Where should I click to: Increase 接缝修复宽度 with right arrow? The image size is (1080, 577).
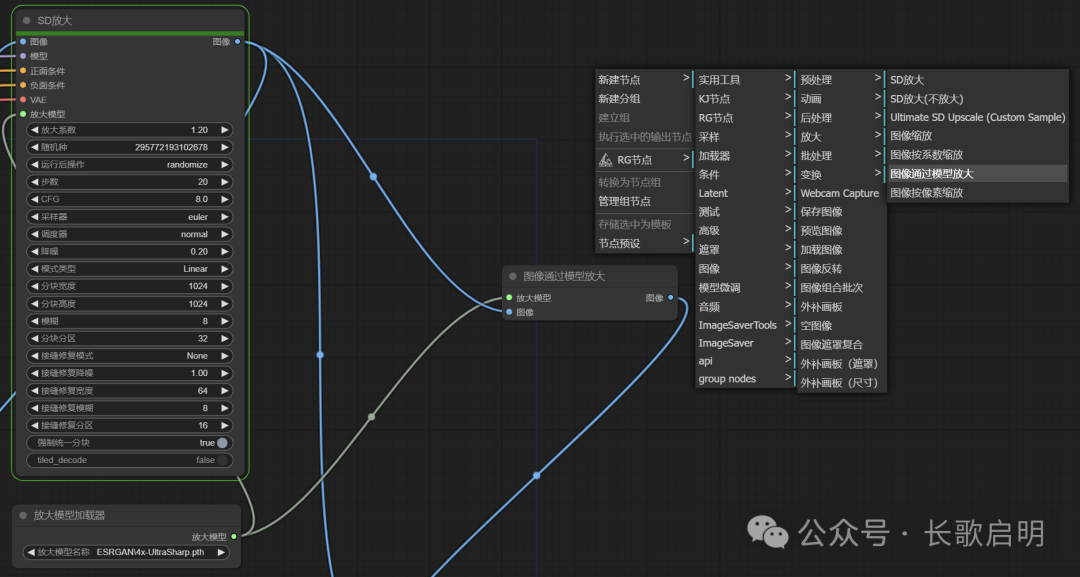(x=224, y=390)
